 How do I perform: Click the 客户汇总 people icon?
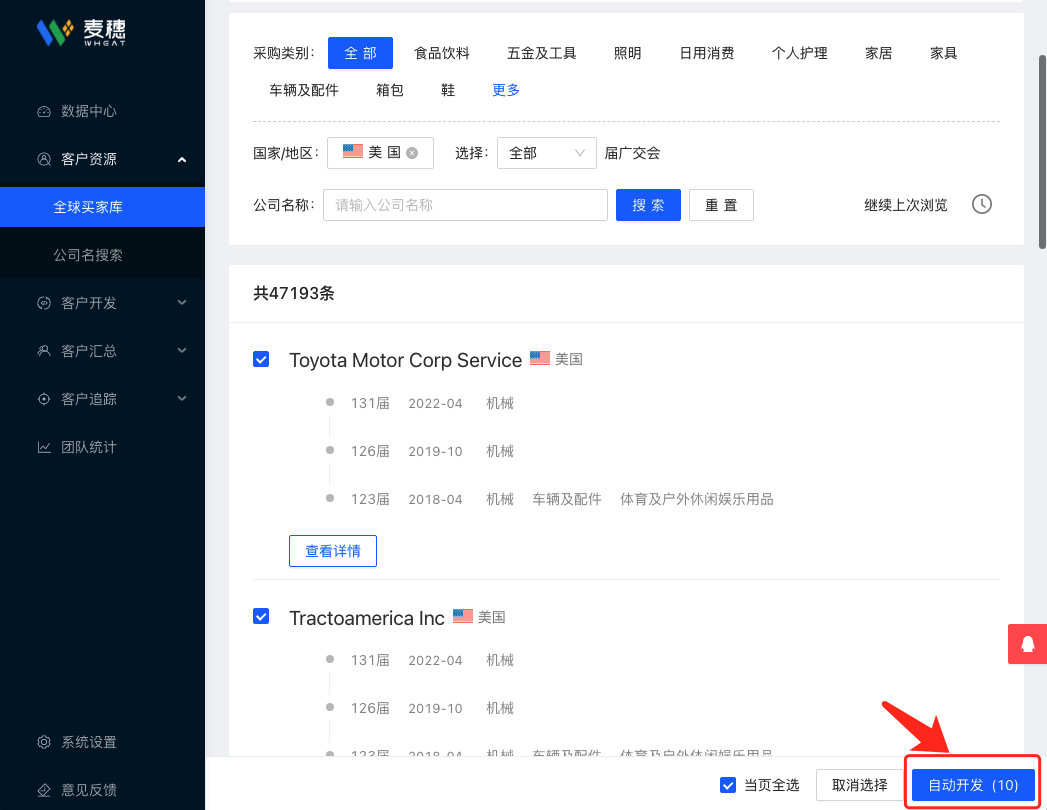click(x=44, y=351)
